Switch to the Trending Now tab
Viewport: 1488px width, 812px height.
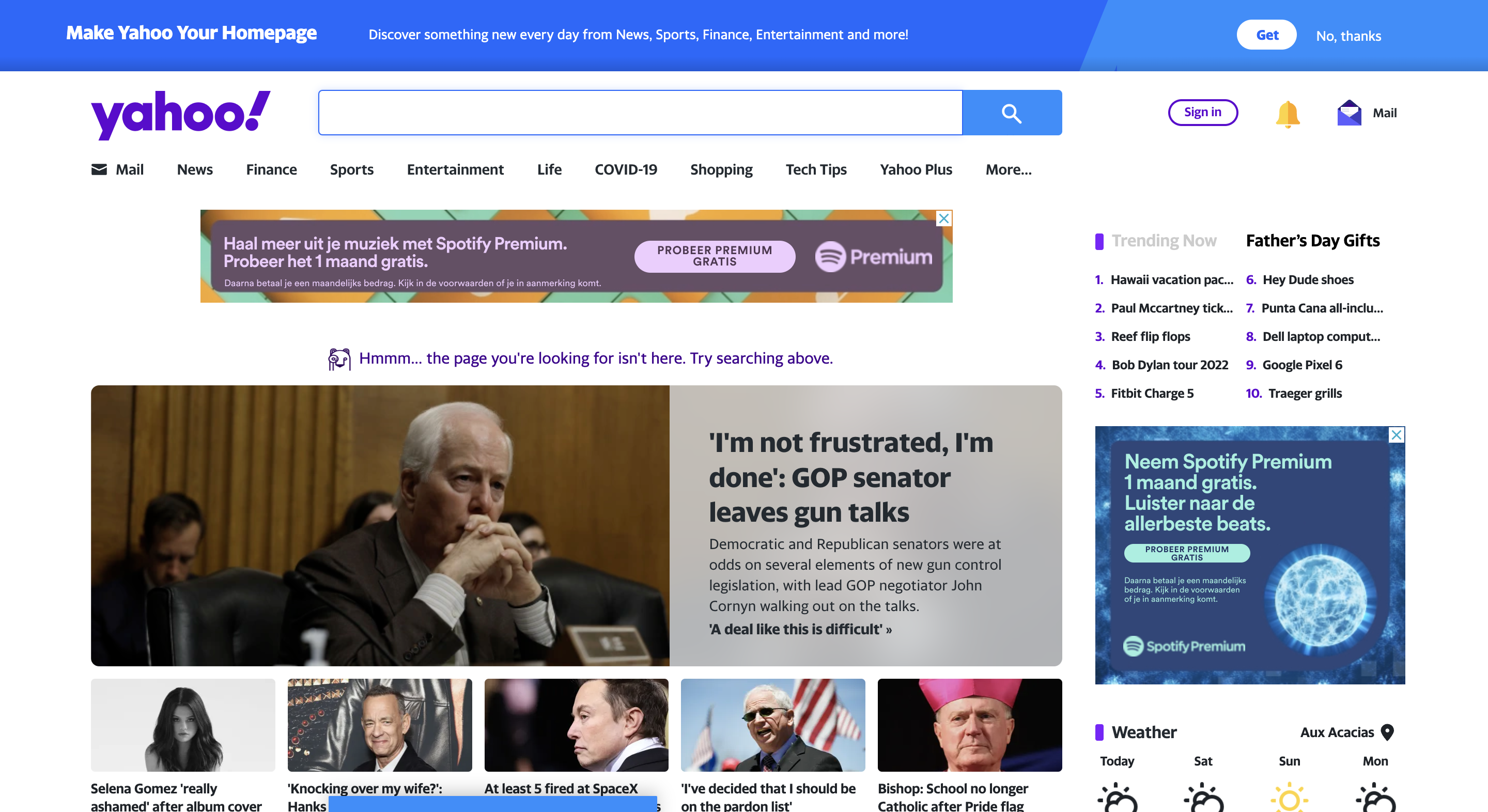coord(1164,240)
